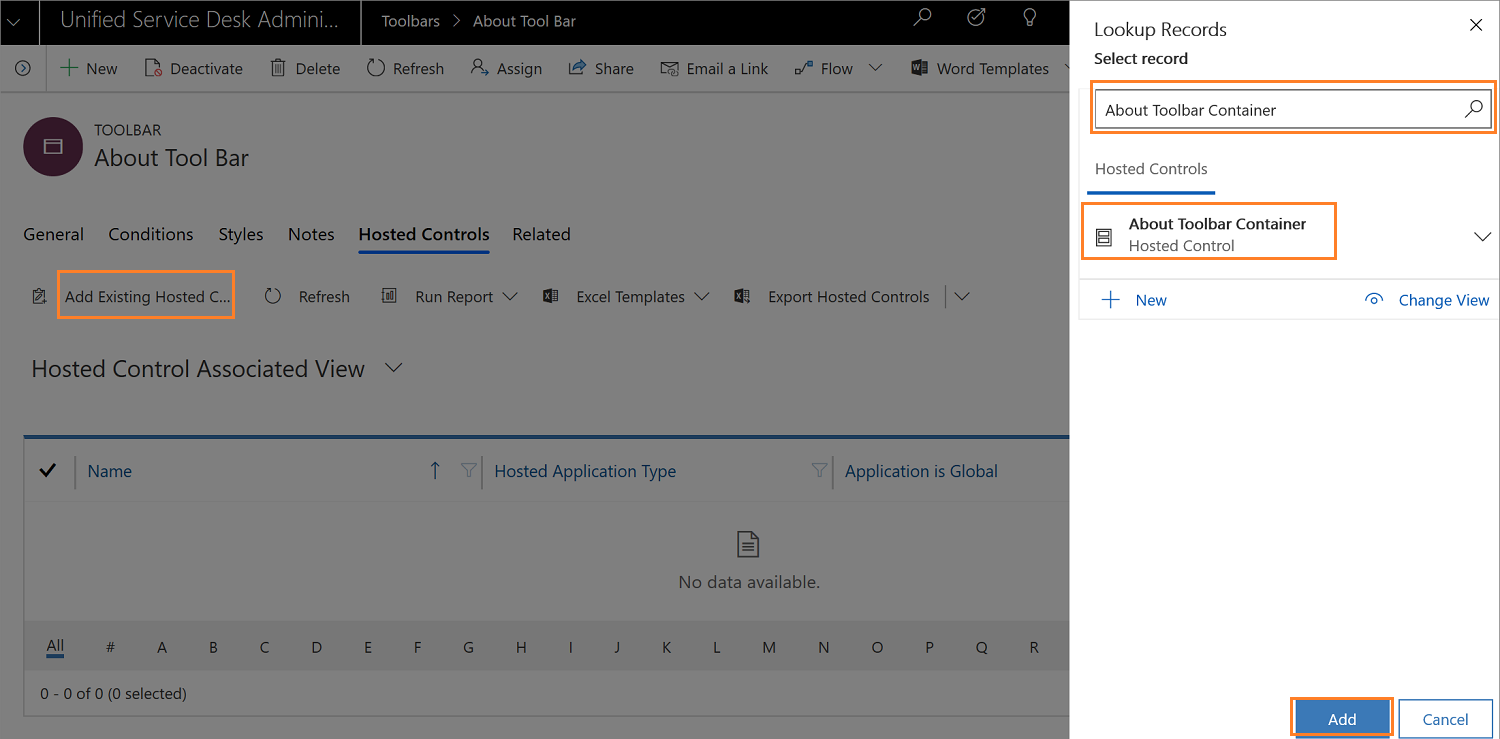Image resolution: width=1500 pixels, height=739 pixels.
Task: Click the Add button
Action: pos(1342,719)
